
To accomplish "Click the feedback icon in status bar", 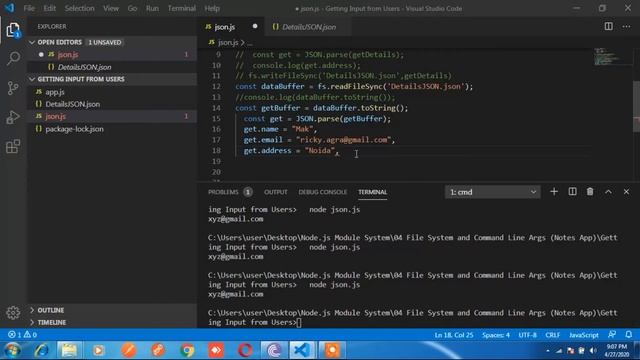I will coord(611,335).
